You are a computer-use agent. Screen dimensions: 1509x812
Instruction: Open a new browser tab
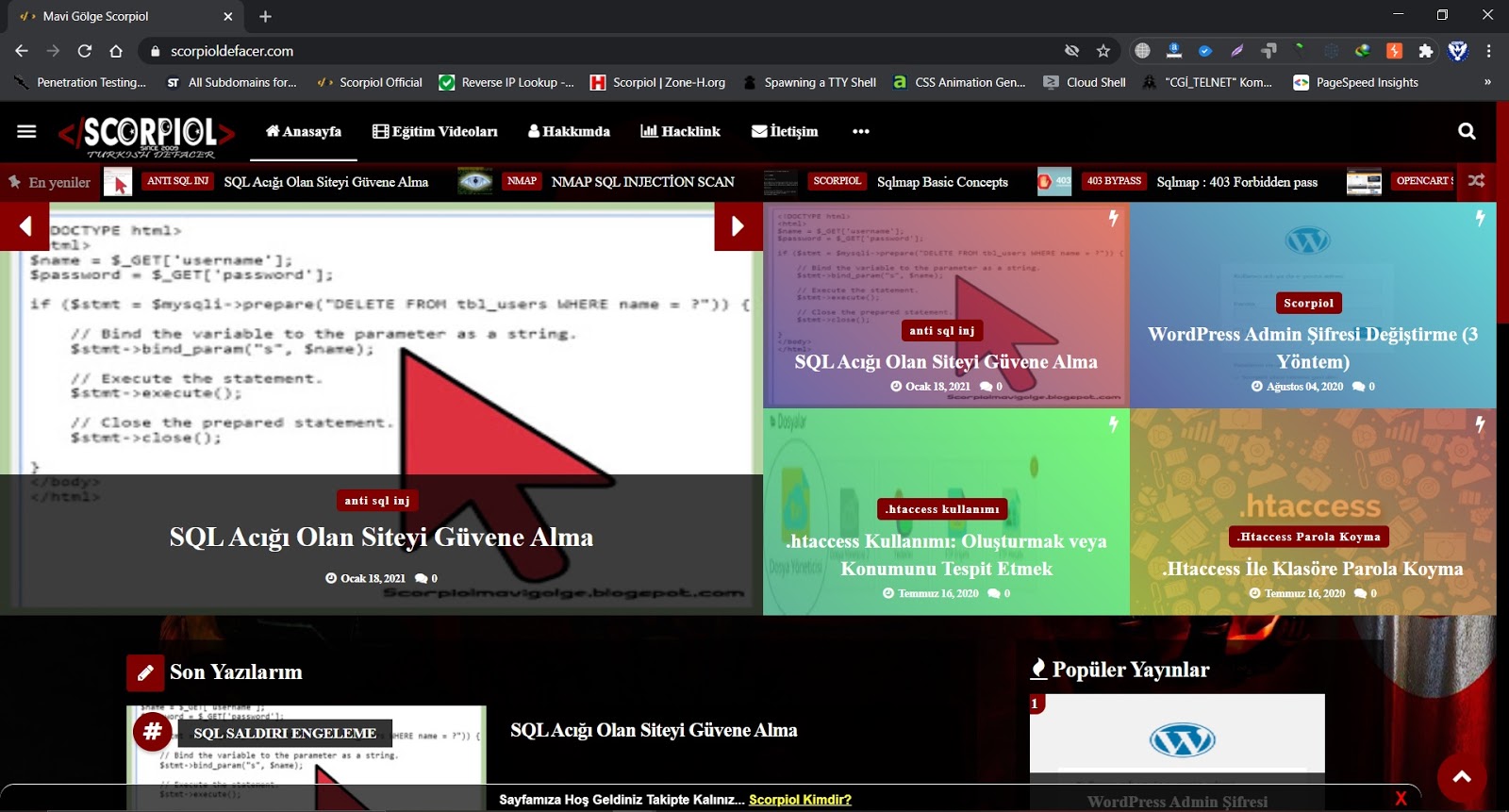(265, 16)
